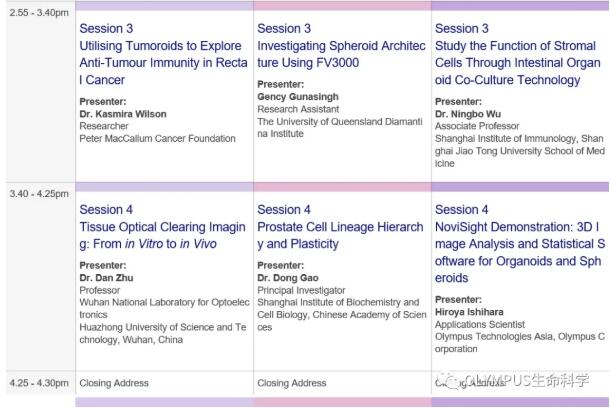Screen dimensions: 611x408
Task: Click the OLYMPUS生命科学 watermark text
Action: pyautogui.click(x=526, y=380)
